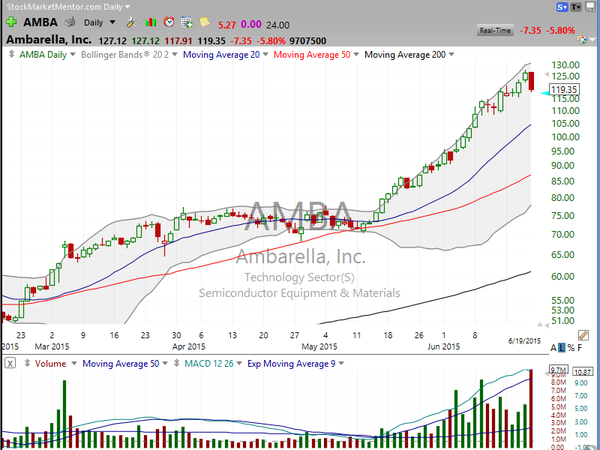Image resolution: width=600 pixels, height=450 pixels.
Task: Open the Volume indicator dropdown
Action: [74, 363]
